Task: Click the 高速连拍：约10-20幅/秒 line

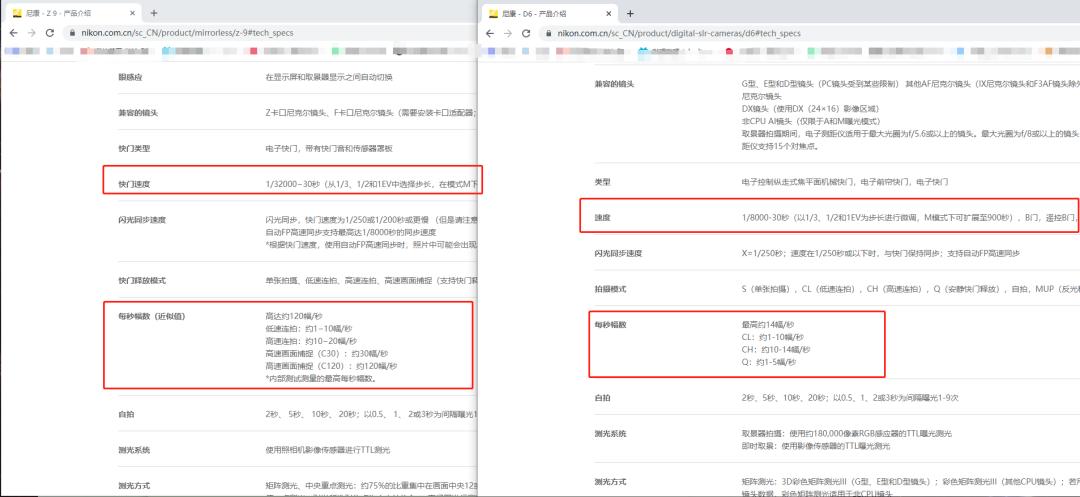Action: 311,341
